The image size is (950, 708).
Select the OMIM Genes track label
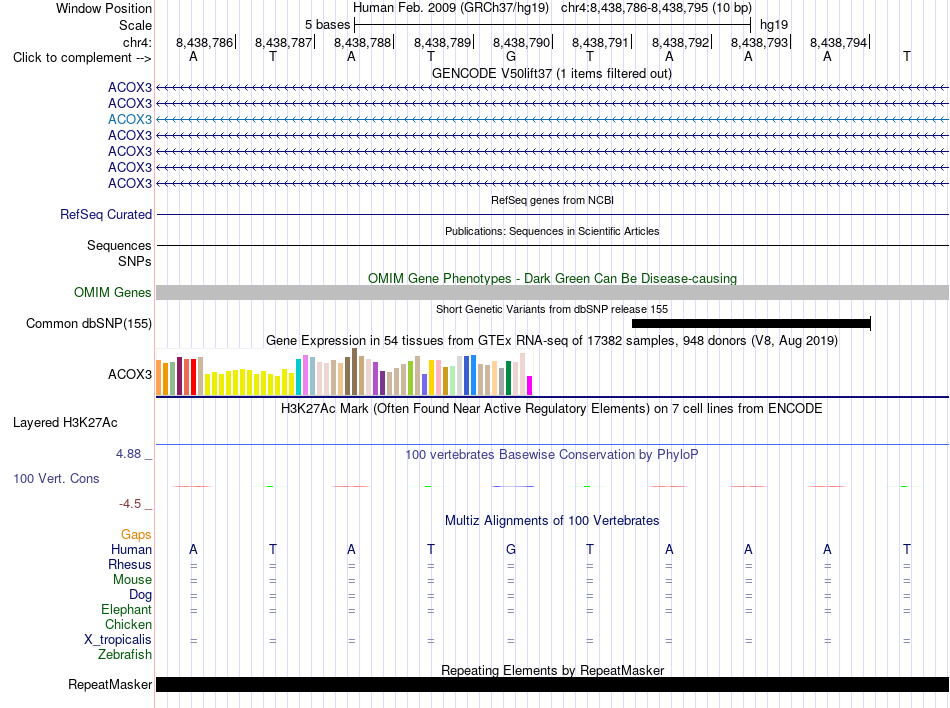click(112, 293)
